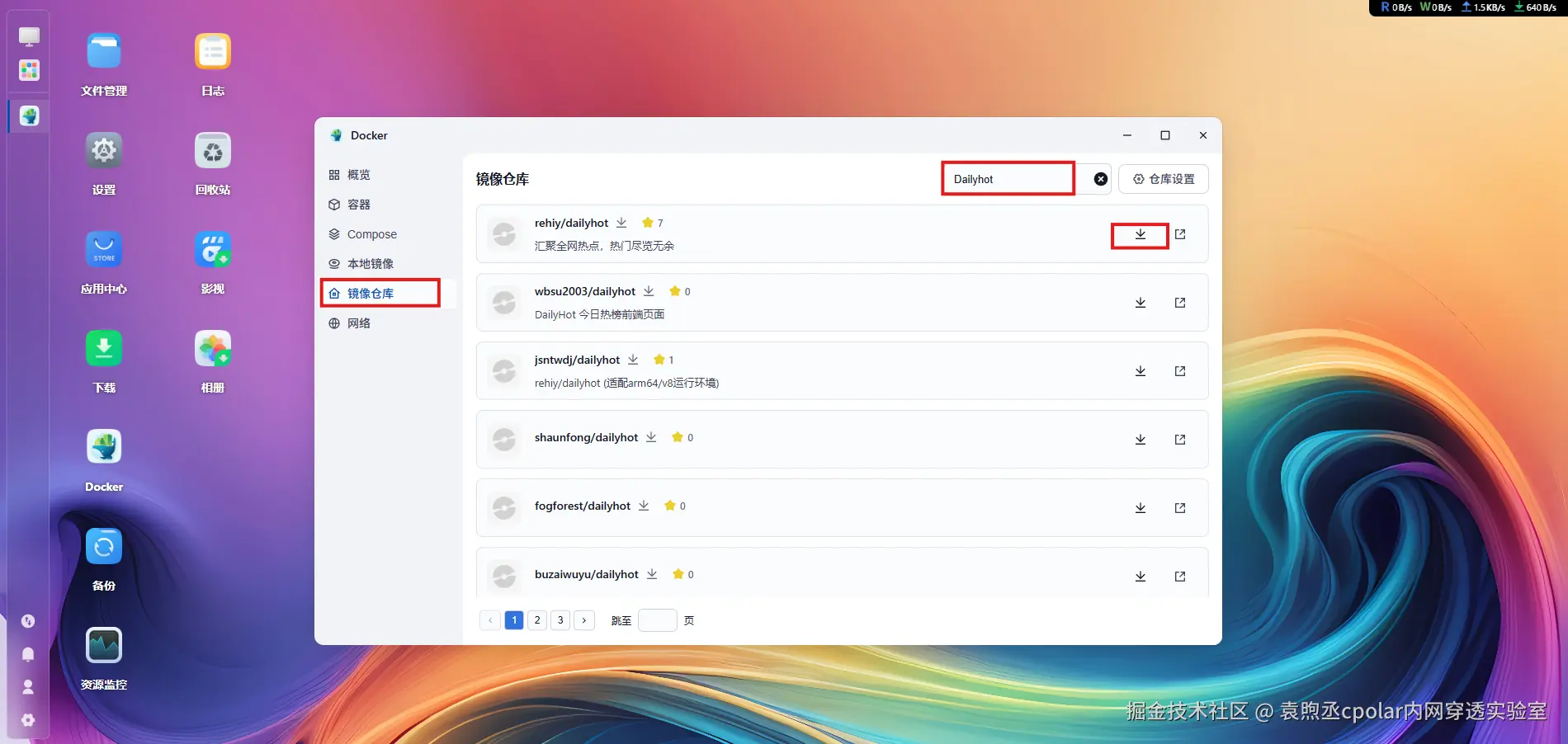Download the buzaiwuyu/dailyhot image
This screenshot has height=744, width=1568.
click(x=1140, y=577)
